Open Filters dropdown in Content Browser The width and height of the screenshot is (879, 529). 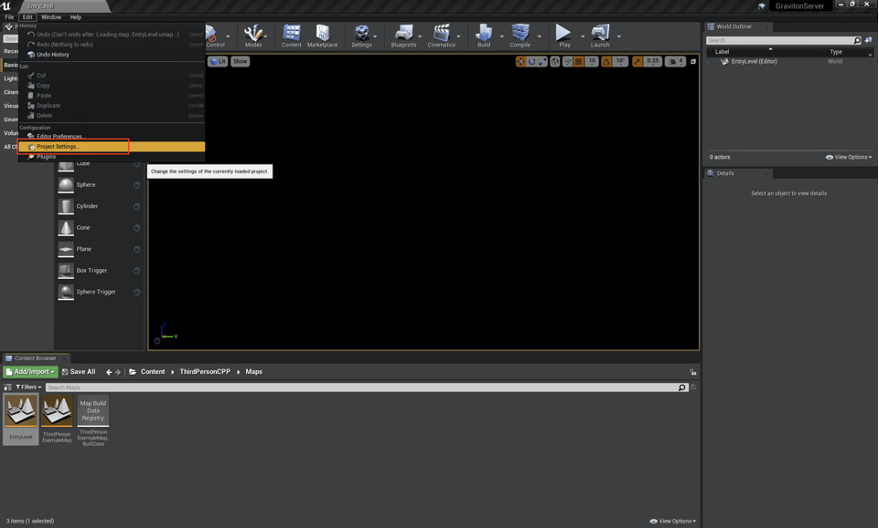pos(28,387)
